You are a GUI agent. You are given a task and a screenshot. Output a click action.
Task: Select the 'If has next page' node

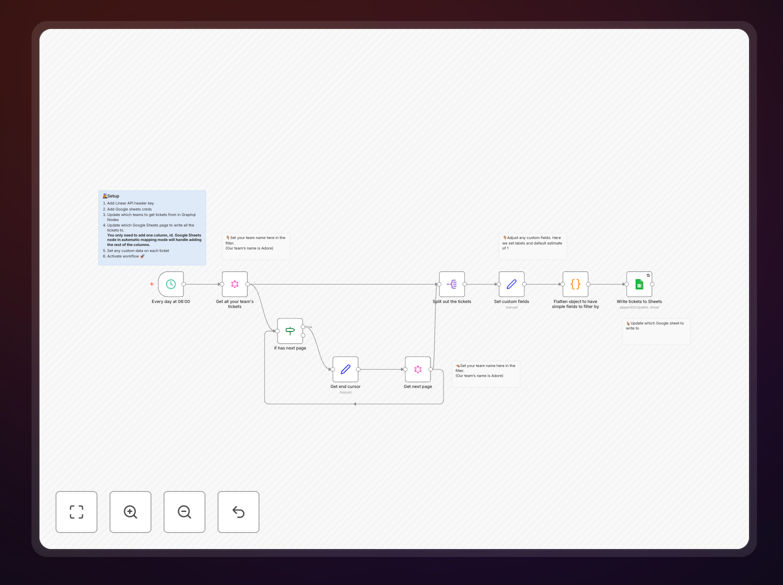290,331
